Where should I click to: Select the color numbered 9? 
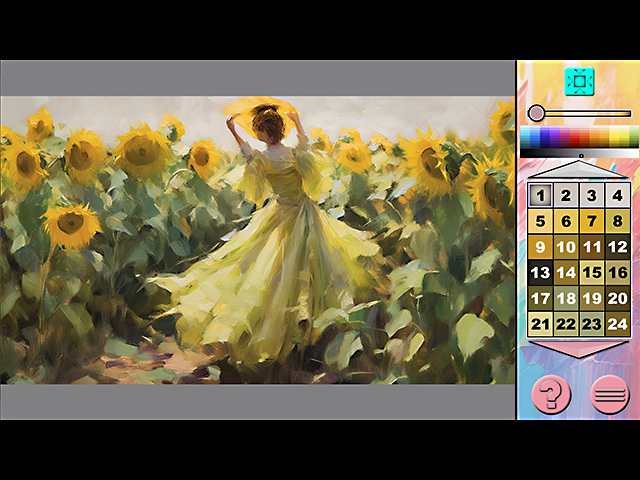click(540, 247)
